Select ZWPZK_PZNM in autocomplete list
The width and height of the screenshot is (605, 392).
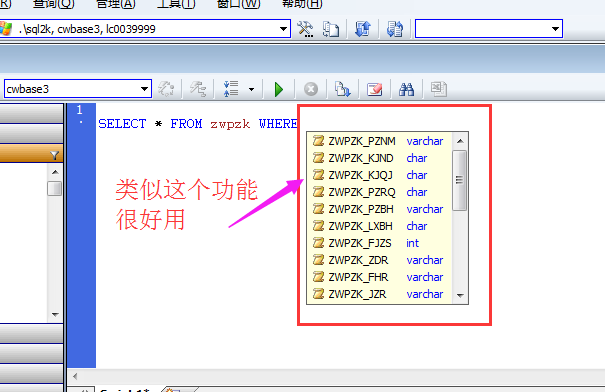click(380, 141)
